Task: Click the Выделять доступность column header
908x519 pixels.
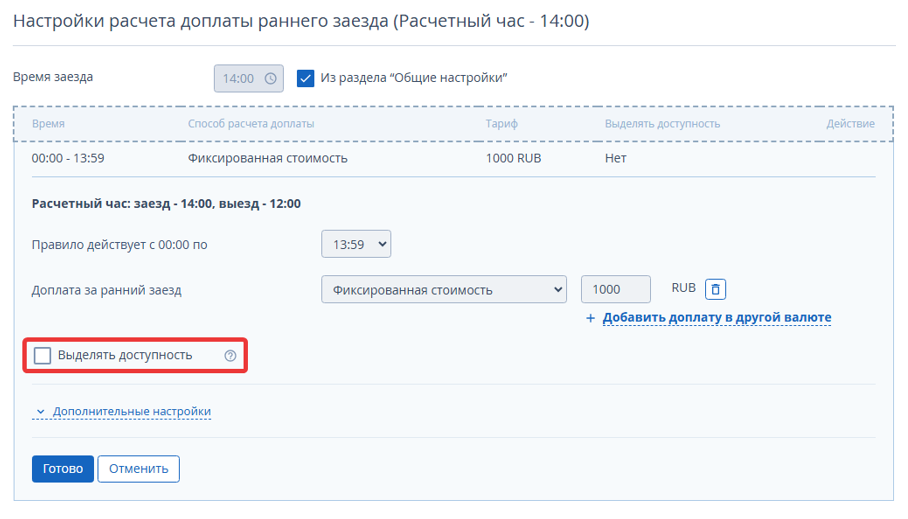Action: (662, 123)
